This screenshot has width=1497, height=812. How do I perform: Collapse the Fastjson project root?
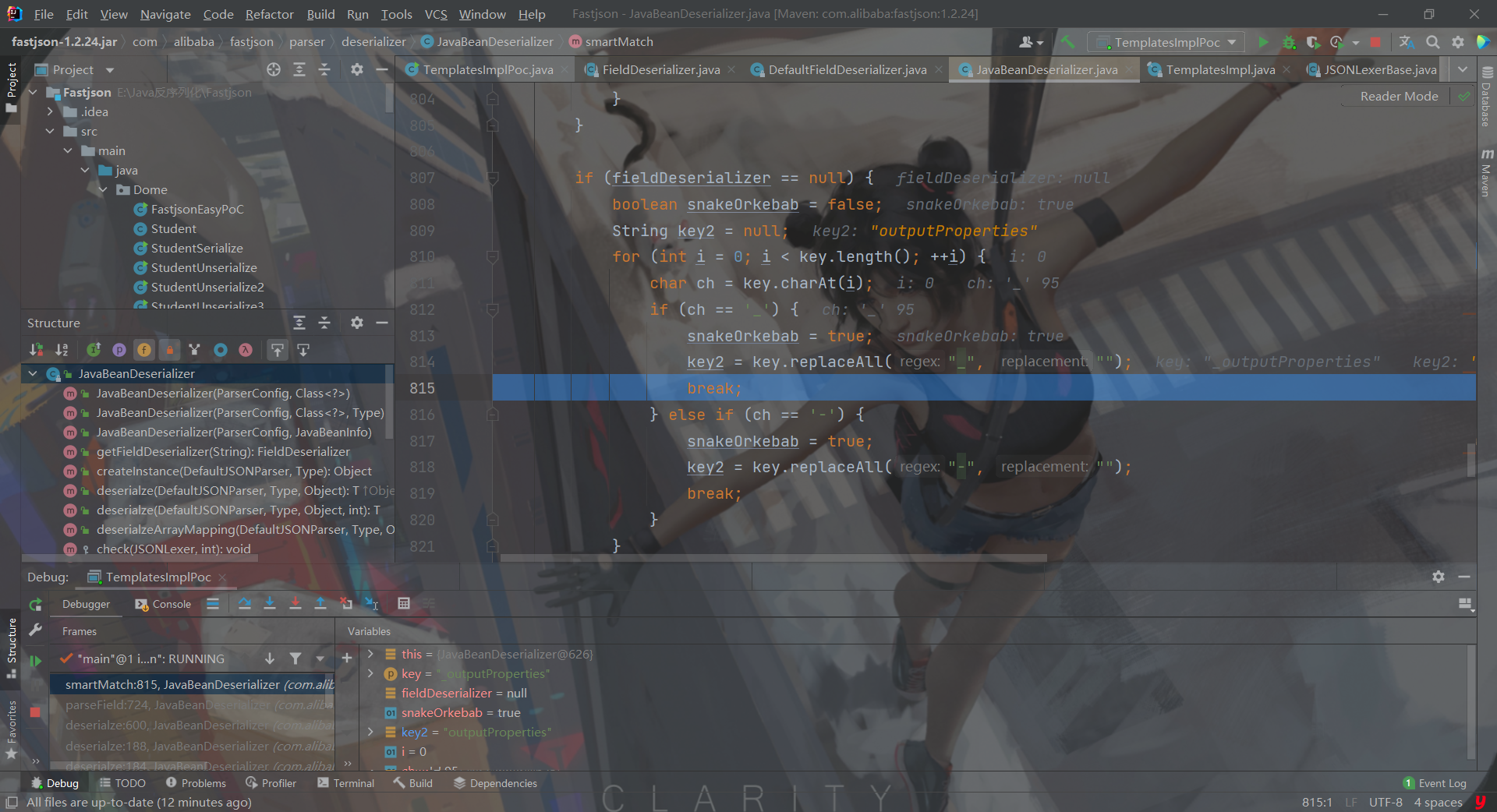click(33, 92)
